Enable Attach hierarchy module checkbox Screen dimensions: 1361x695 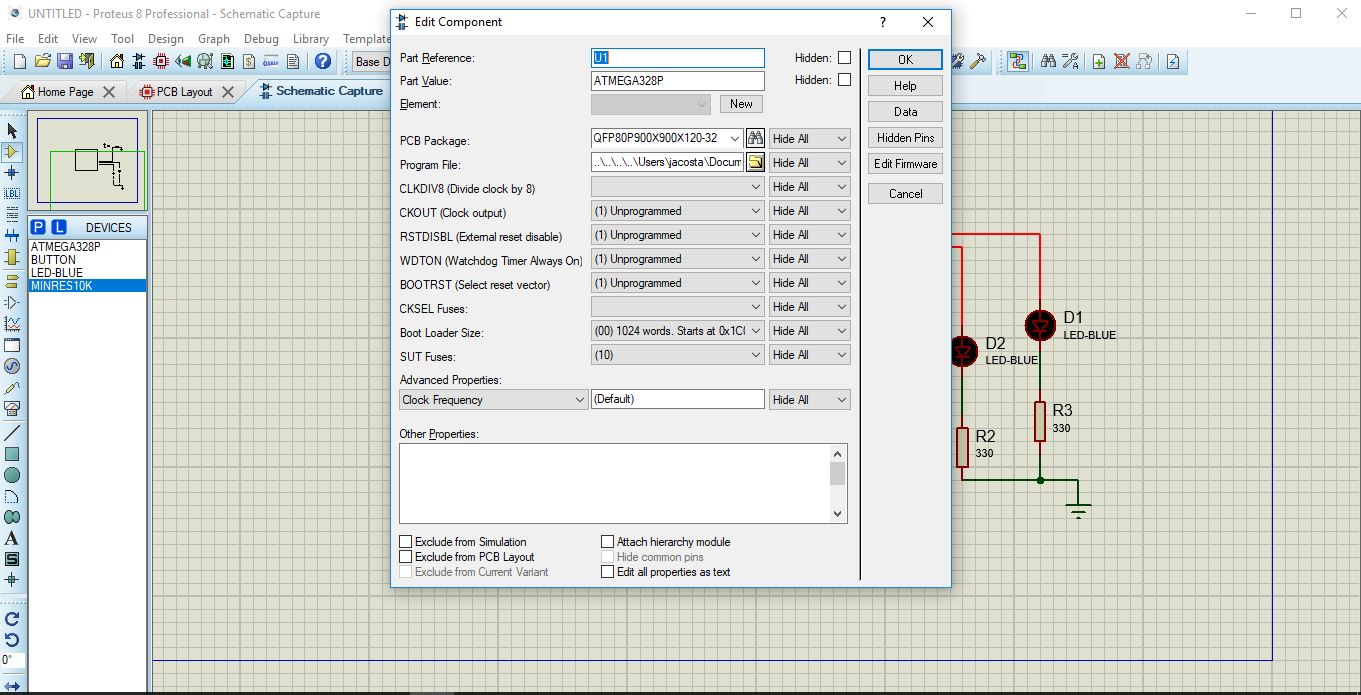tap(607, 542)
